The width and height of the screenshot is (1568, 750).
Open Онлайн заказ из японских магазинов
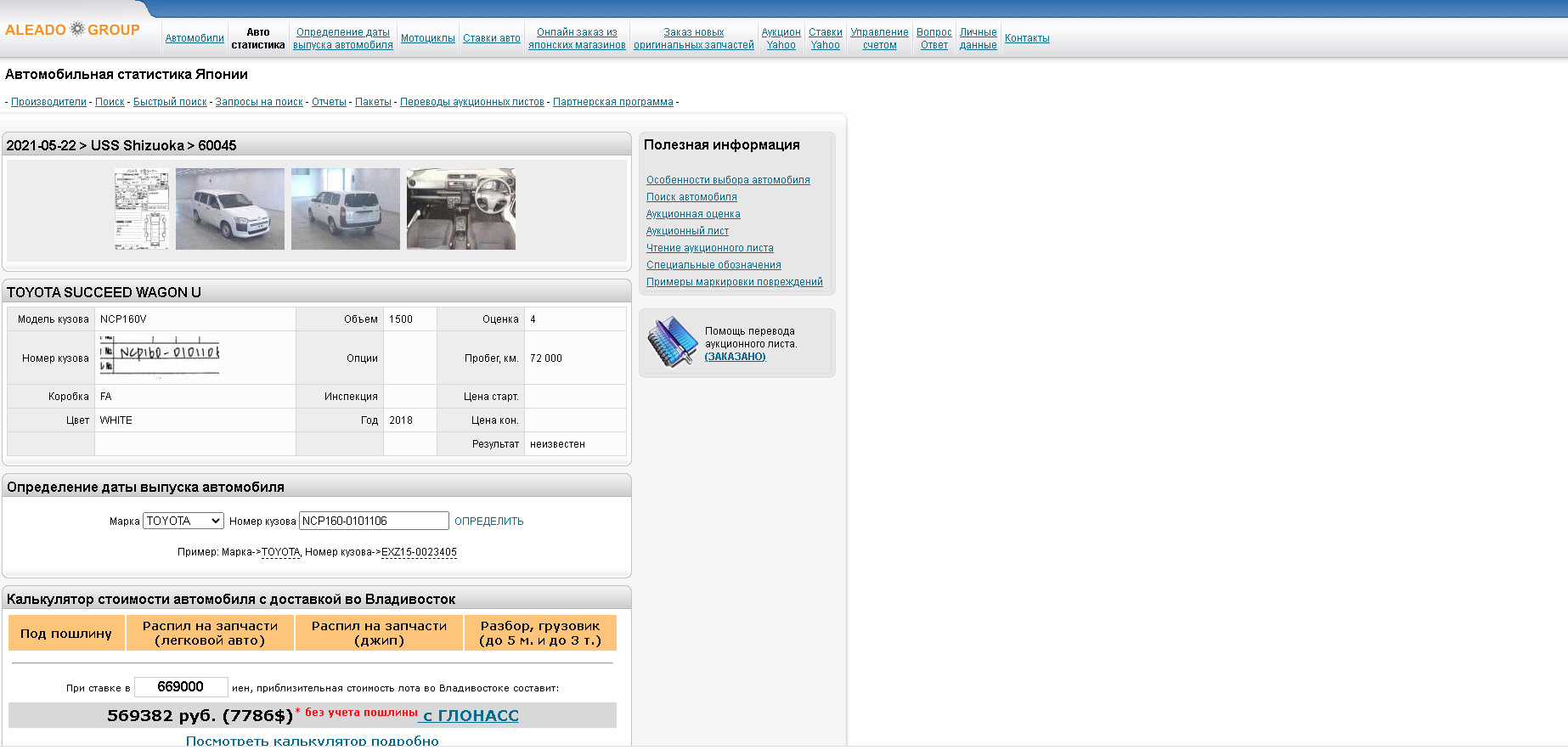(577, 38)
